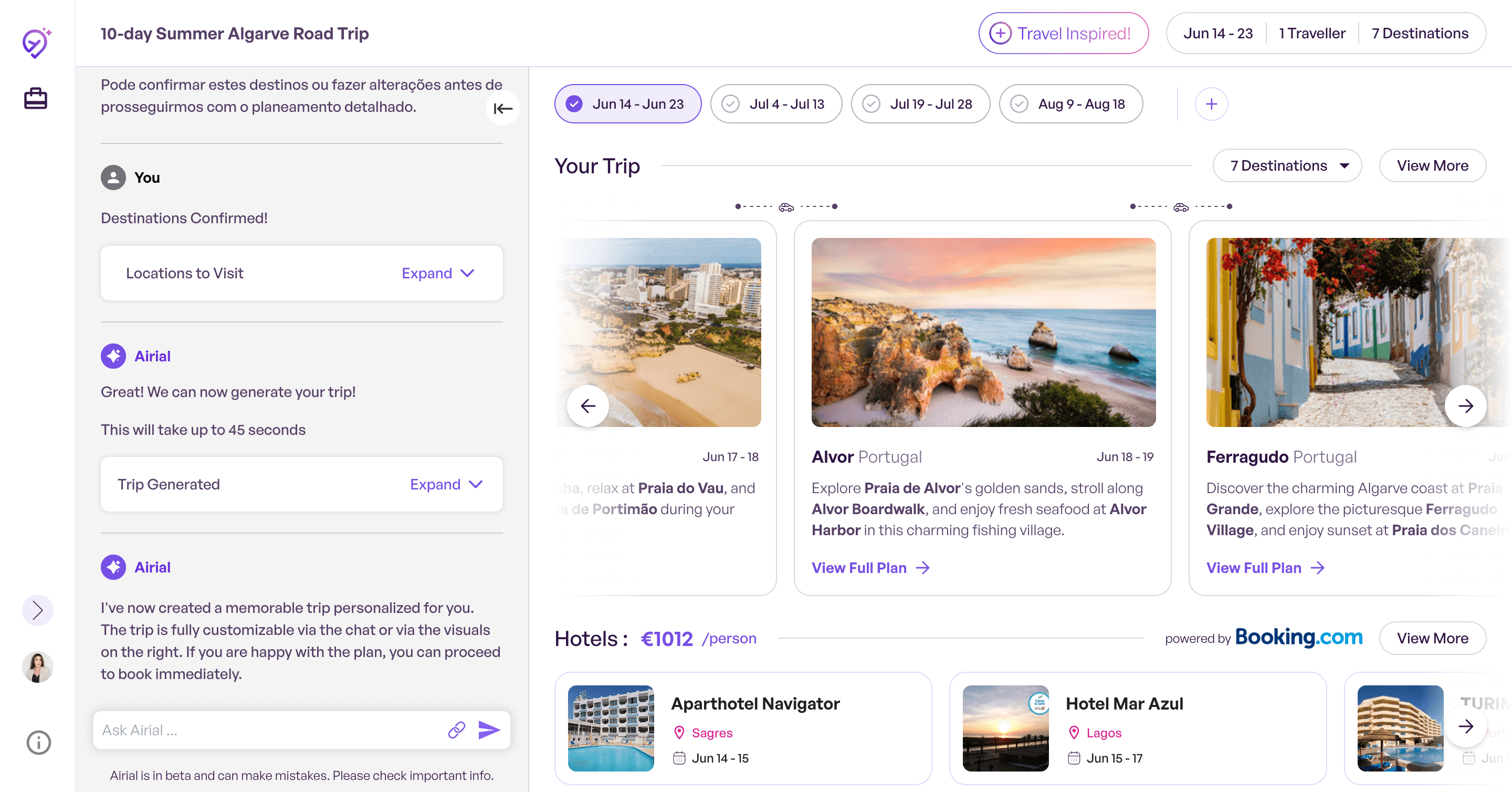Focus the Ask Airial input field

[x=270, y=730]
